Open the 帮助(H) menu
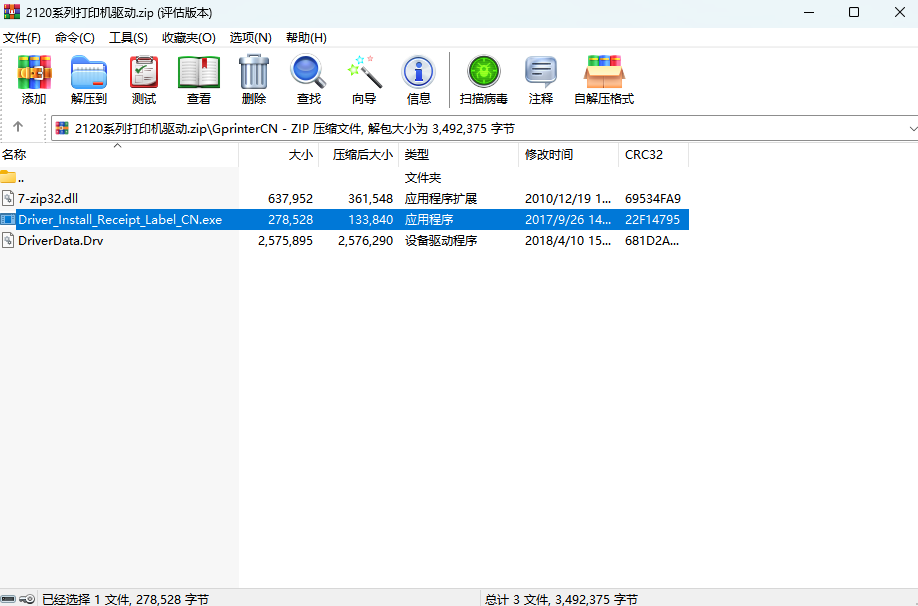This screenshot has width=918, height=606. 306,37
